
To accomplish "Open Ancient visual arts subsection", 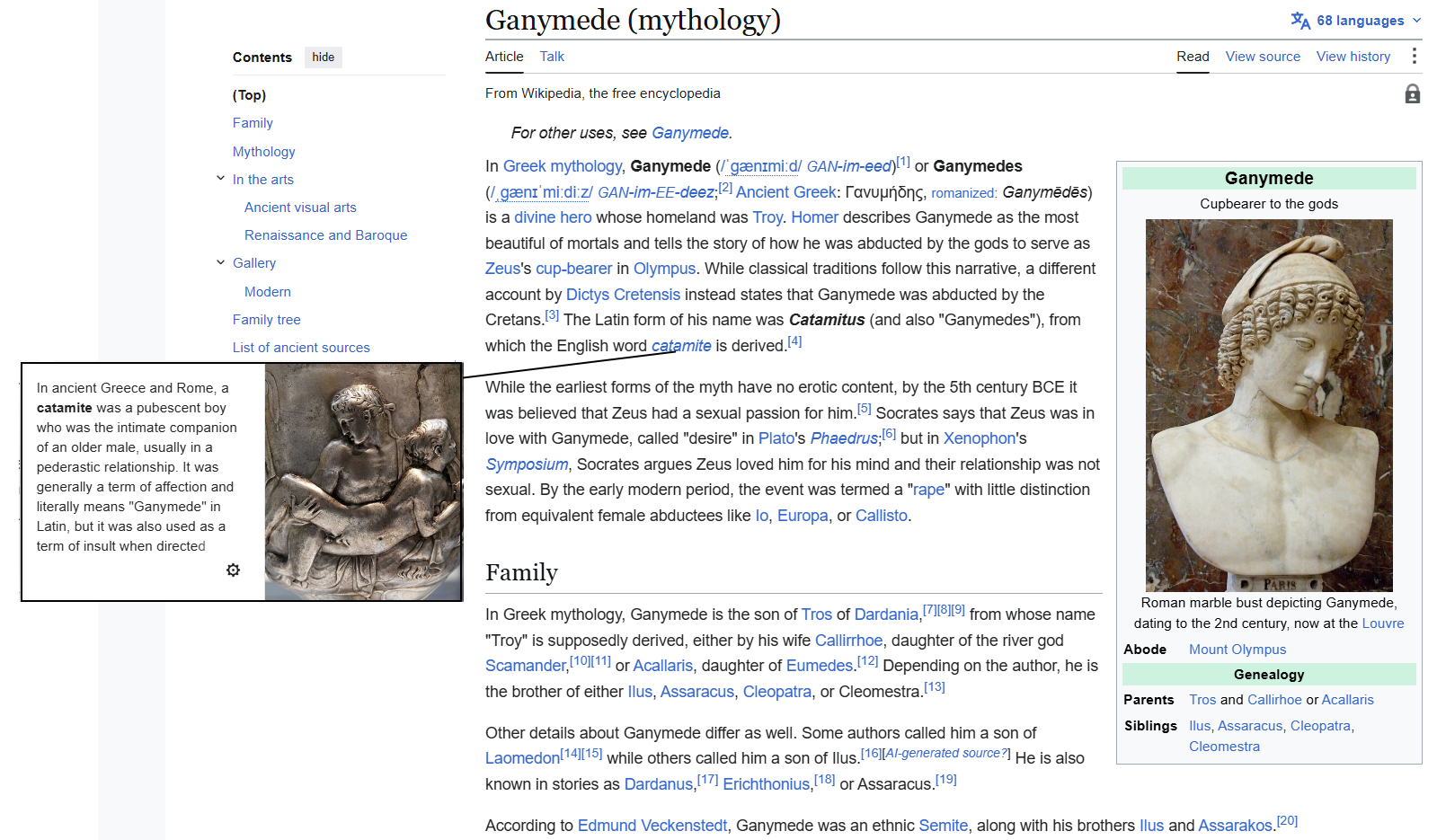I will pos(300,208).
